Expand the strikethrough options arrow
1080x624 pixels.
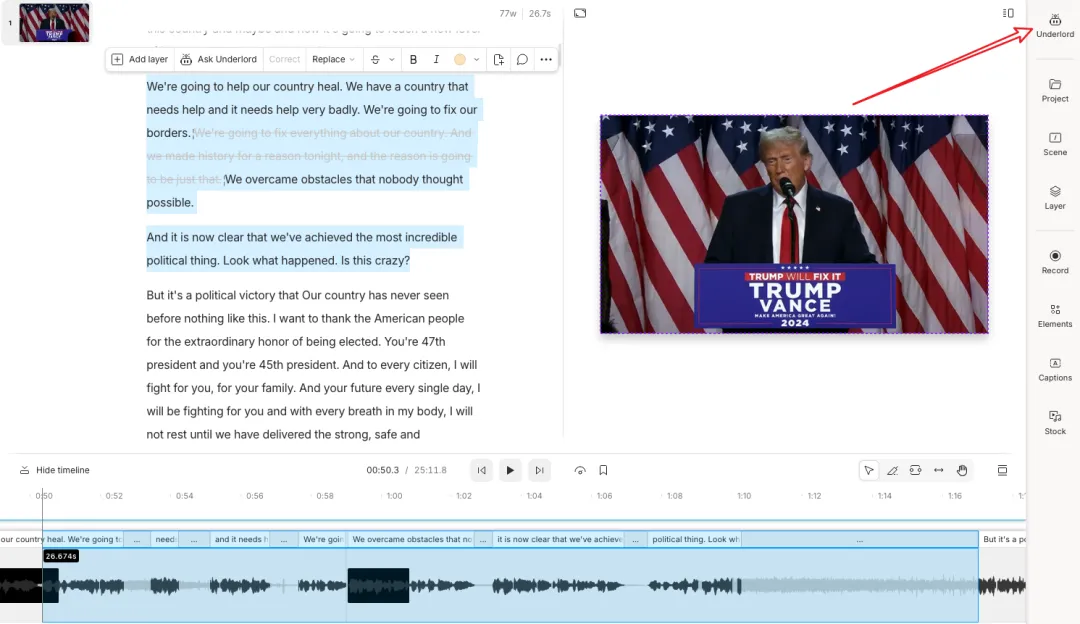click(392, 59)
